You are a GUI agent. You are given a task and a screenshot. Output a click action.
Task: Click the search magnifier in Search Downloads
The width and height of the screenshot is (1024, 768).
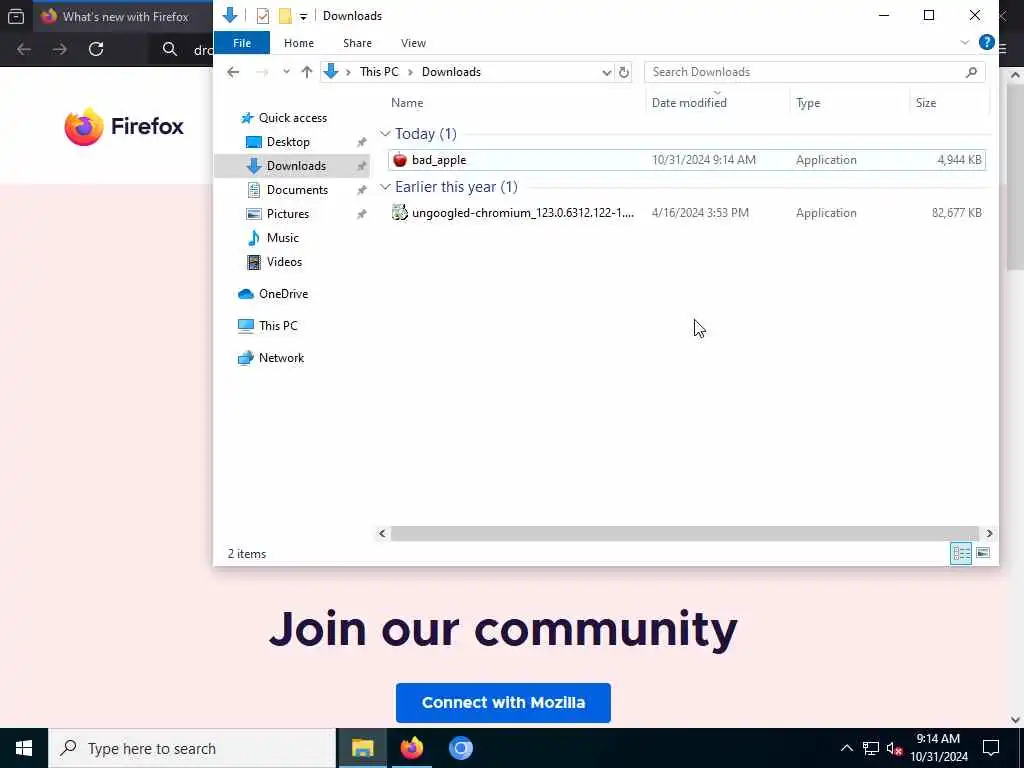(x=971, y=72)
